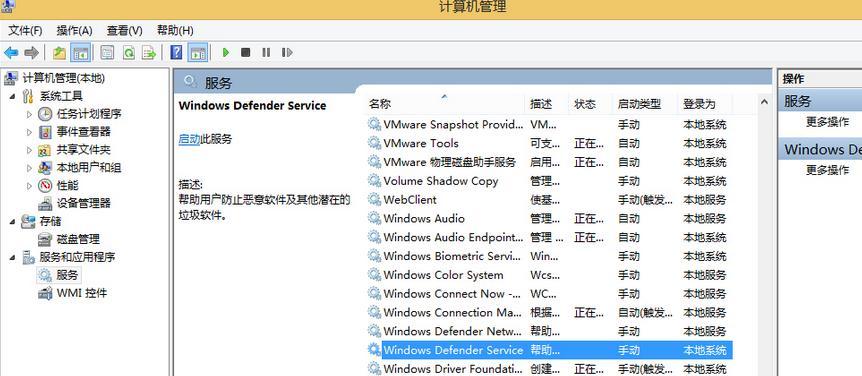
Task: Expand the 本地用户和组 node arrow
Action: 30,168
